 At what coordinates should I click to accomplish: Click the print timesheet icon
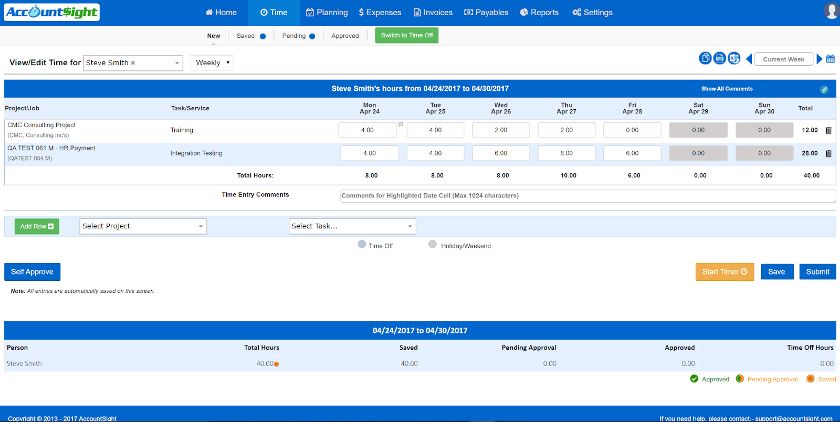[719, 59]
